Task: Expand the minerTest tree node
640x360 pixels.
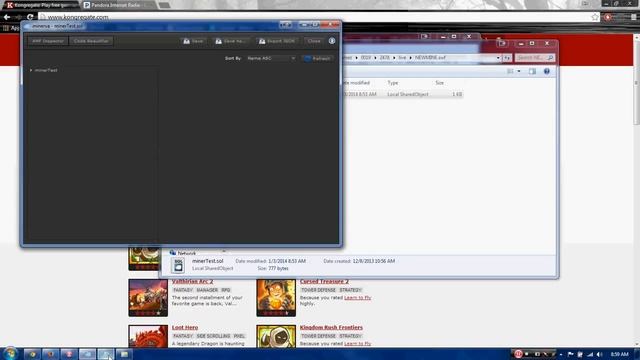Action: tap(31, 70)
